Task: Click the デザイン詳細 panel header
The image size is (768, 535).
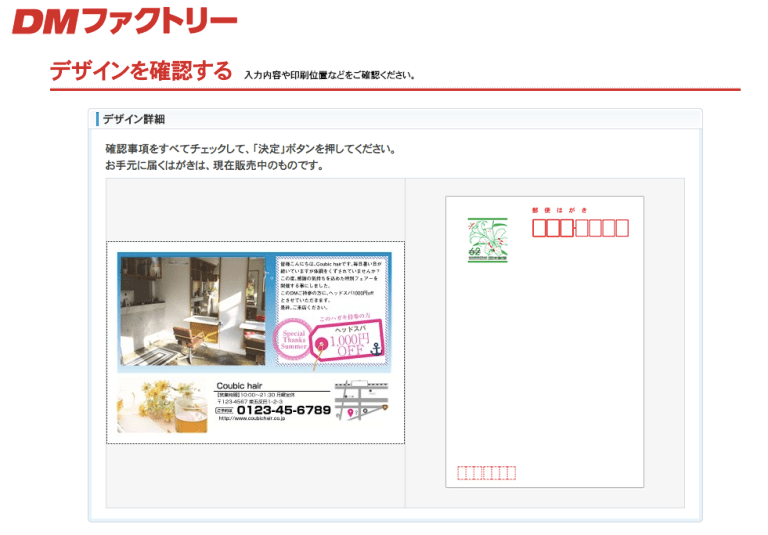Action: coord(395,119)
